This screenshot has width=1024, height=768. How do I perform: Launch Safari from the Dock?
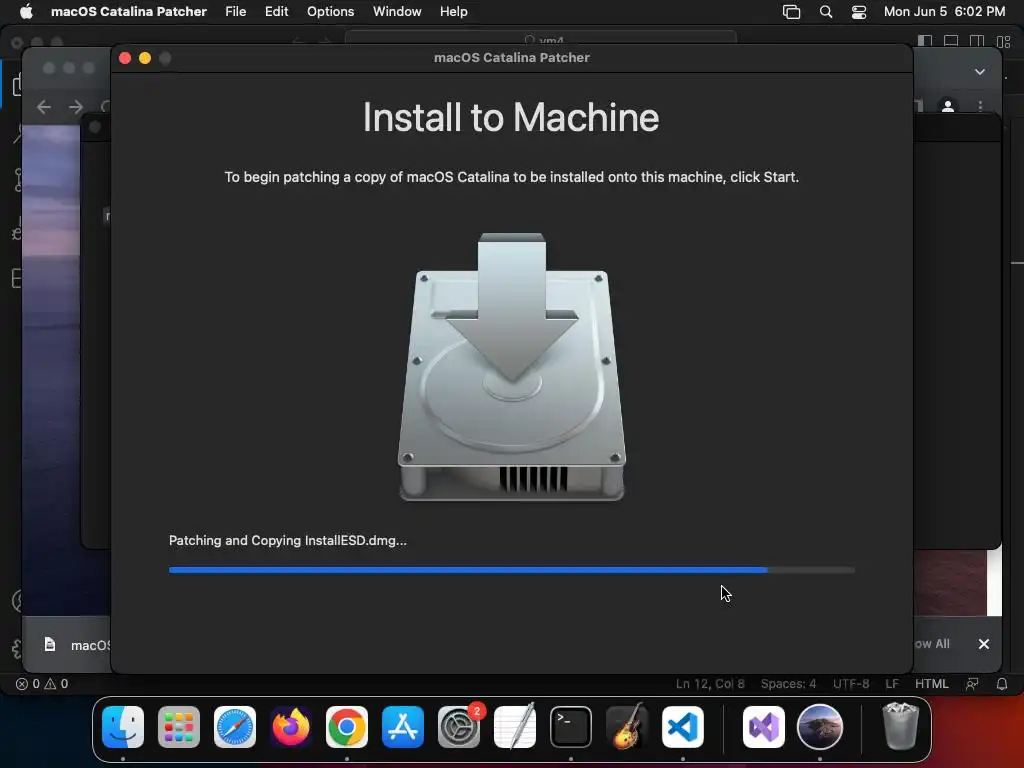click(x=235, y=727)
